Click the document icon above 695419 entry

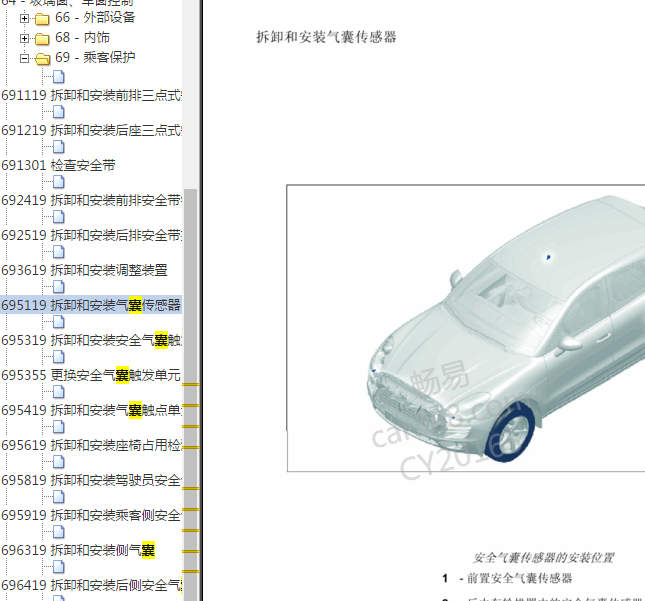click(x=59, y=392)
